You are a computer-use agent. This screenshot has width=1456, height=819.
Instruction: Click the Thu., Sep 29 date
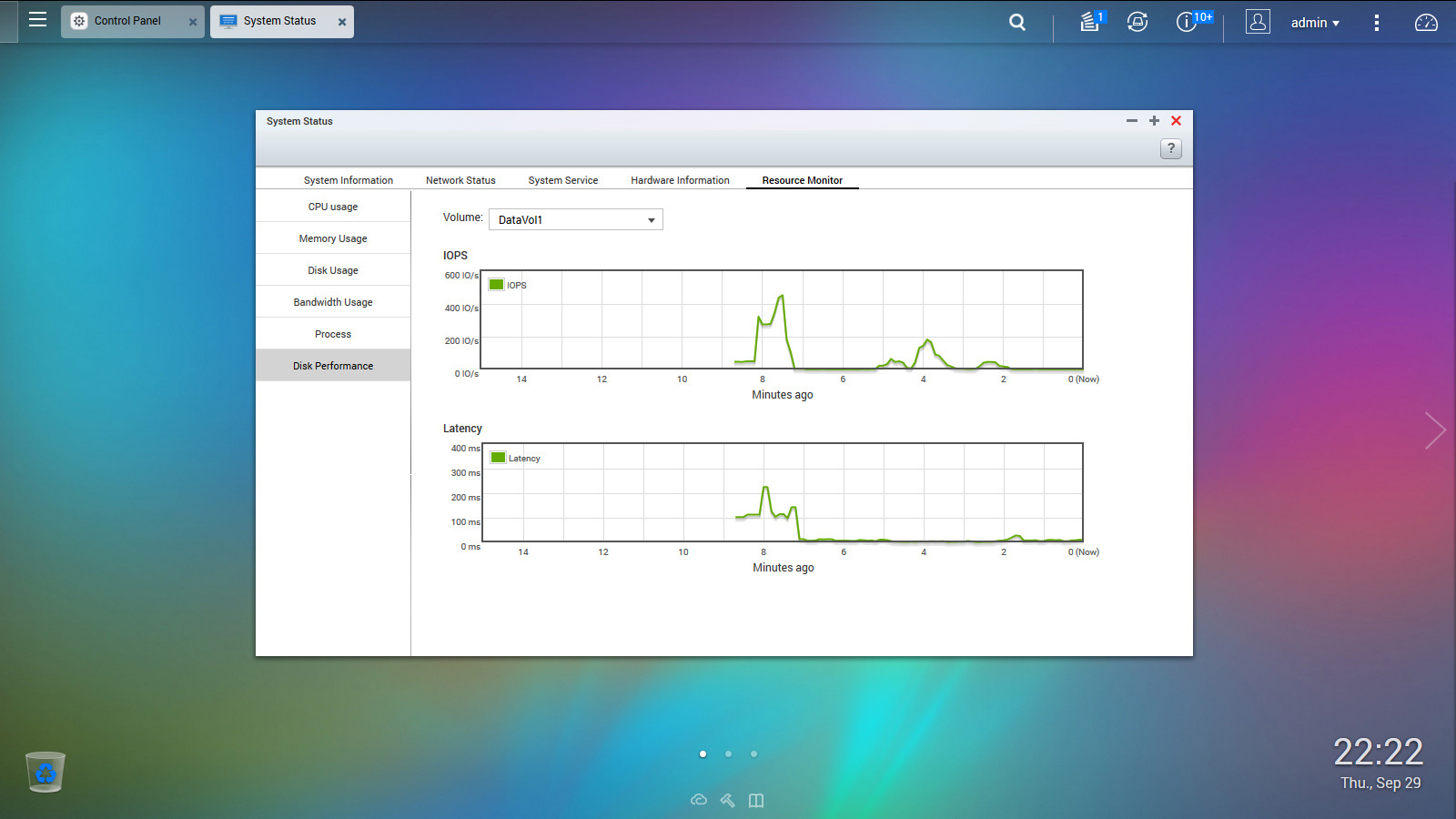click(1380, 783)
